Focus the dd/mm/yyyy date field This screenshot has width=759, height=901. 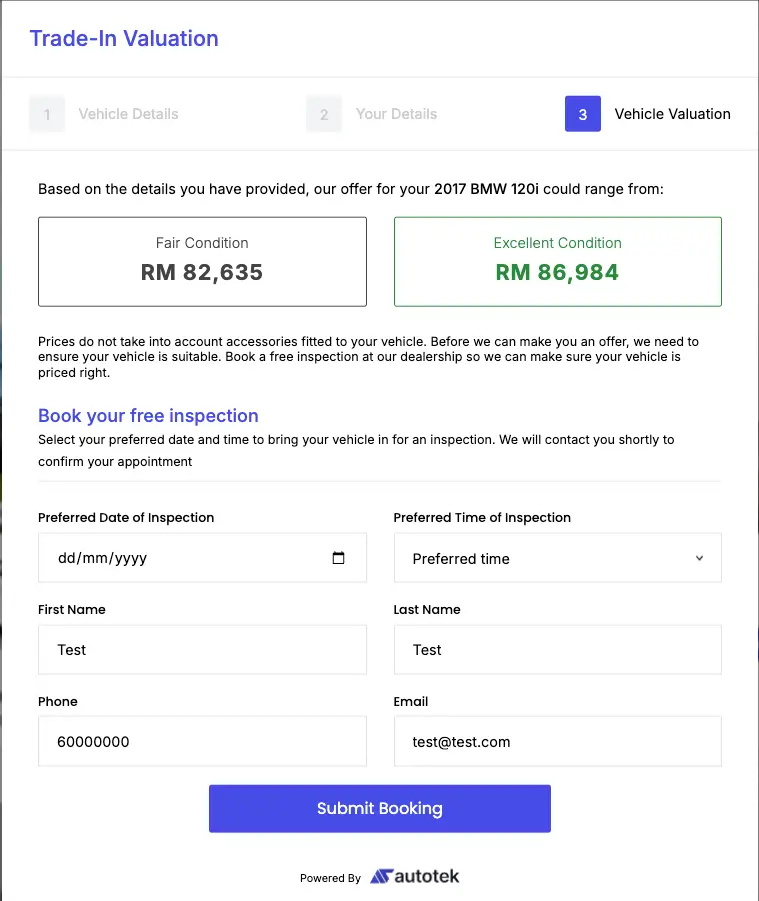point(202,558)
